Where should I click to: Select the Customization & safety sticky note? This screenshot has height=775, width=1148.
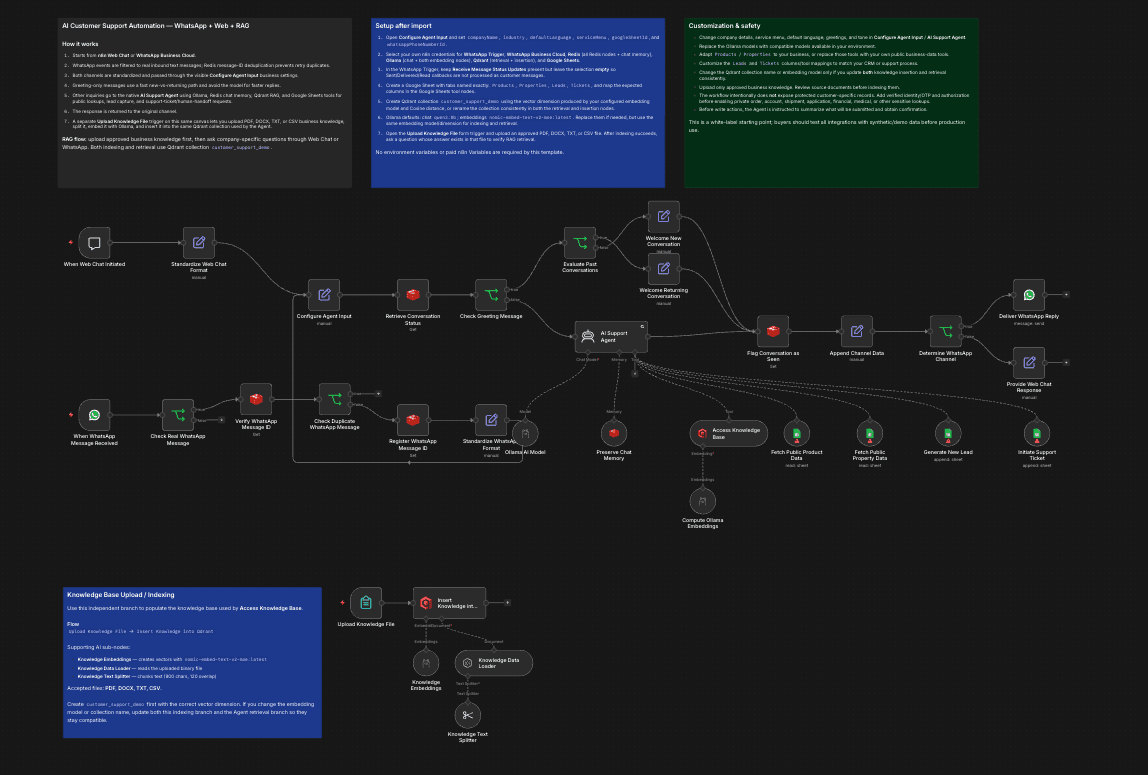831,103
